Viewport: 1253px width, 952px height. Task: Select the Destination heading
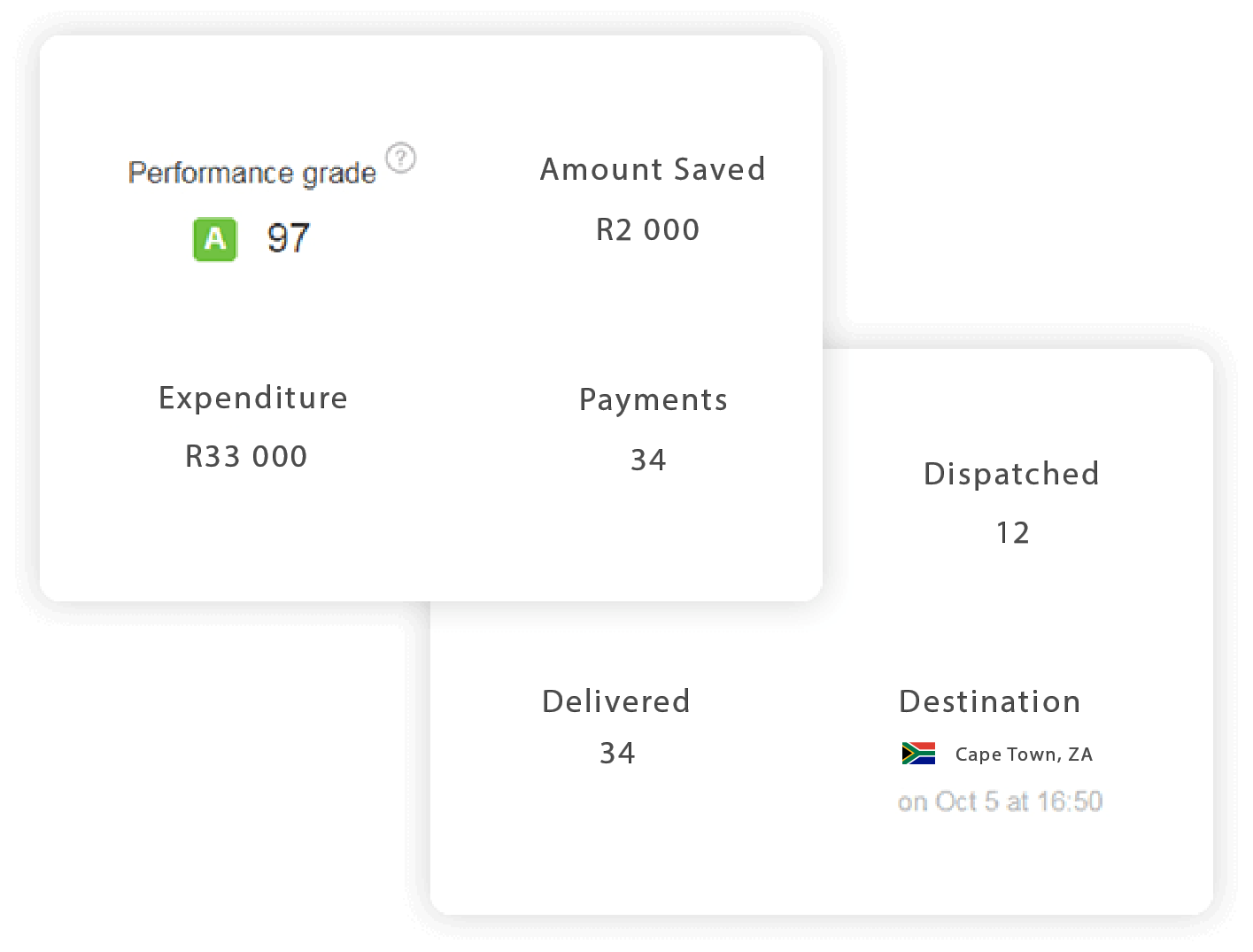pos(989,701)
